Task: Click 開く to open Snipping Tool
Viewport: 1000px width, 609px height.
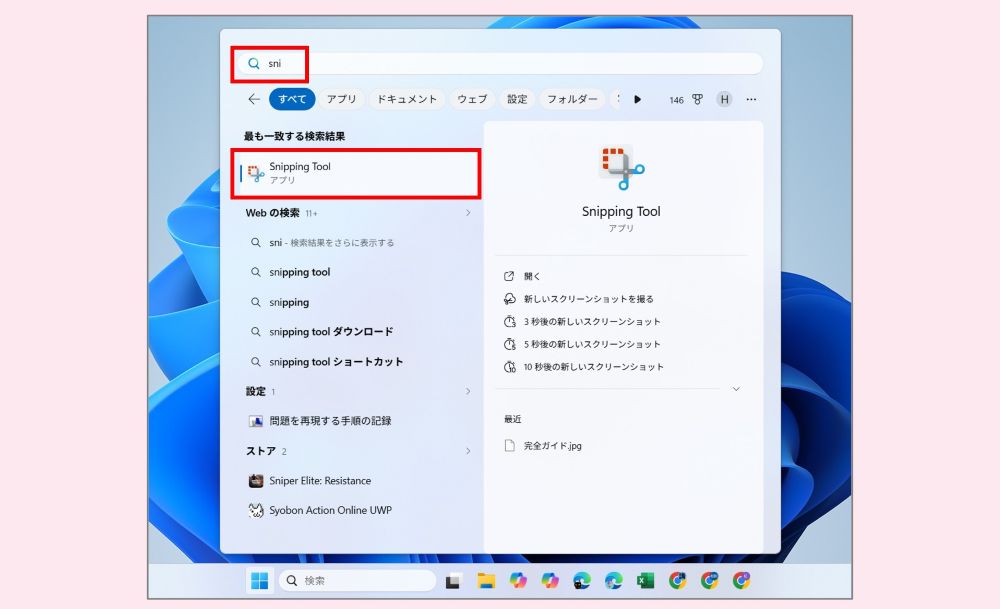Action: tap(532, 276)
